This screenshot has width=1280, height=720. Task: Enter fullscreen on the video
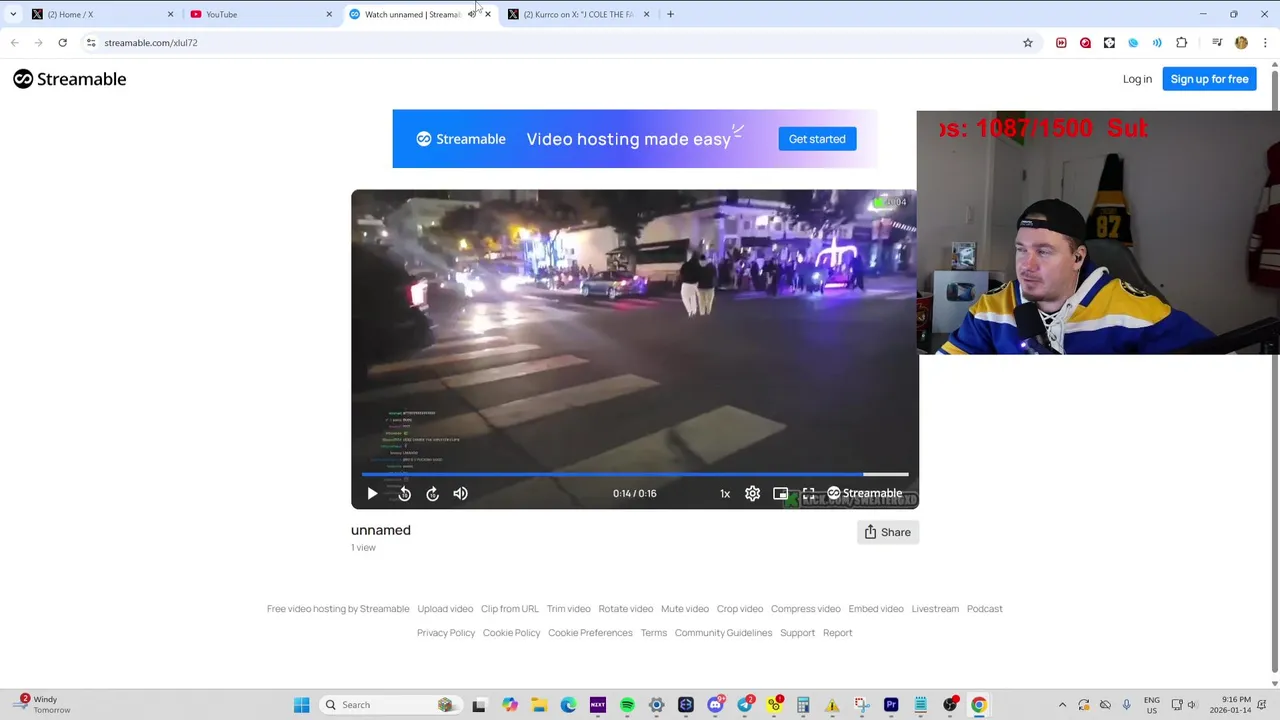(808, 493)
